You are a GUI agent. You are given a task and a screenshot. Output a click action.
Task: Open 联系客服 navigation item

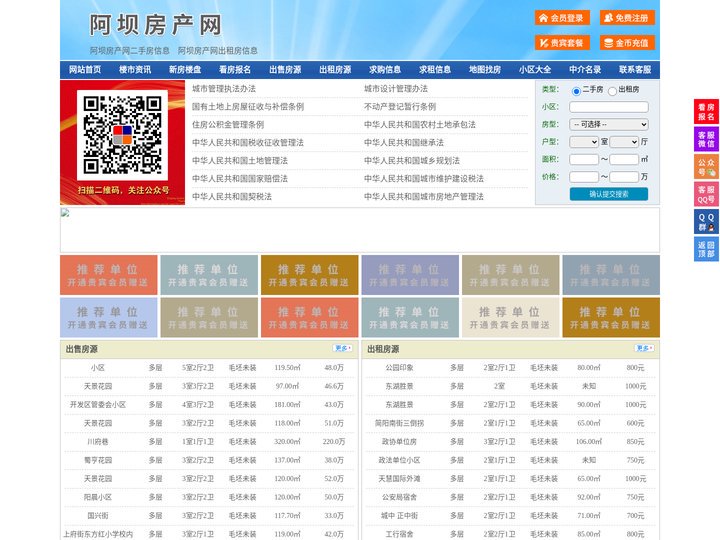[635, 70]
